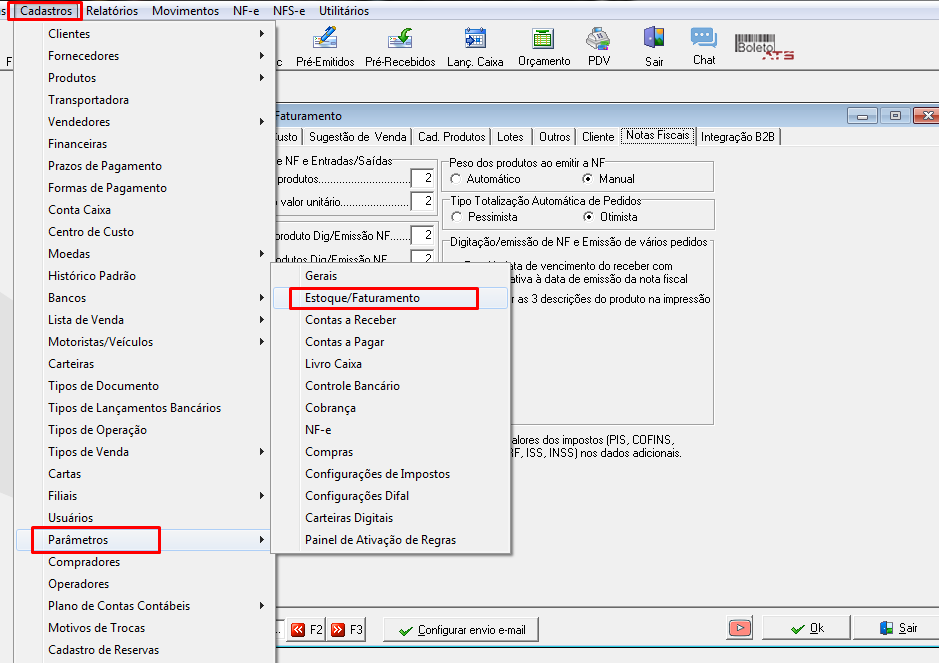Select Usuários in Cadastros menu
Image resolution: width=939 pixels, height=663 pixels.
point(145,517)
